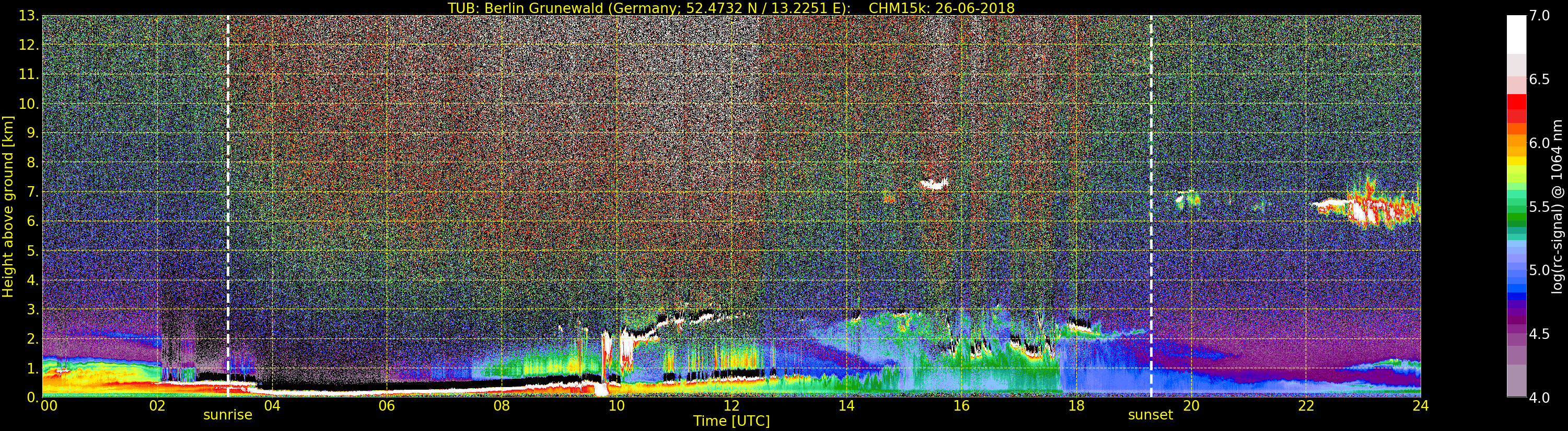Click the height axis tick label '13.'
The width and height of the screenshot is (1568, 431).
pyautogui.click(x=28, y=16)
